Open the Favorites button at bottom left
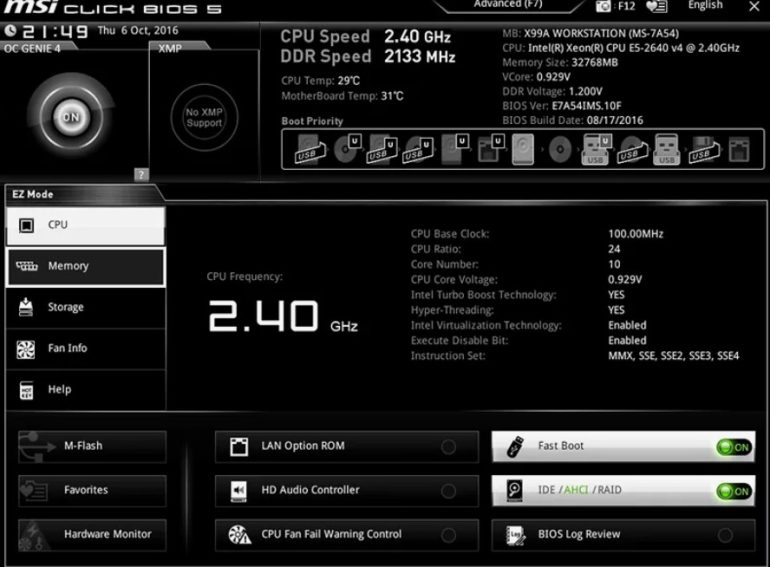Screen dimensions: 770x567 [x=92, y=490]
